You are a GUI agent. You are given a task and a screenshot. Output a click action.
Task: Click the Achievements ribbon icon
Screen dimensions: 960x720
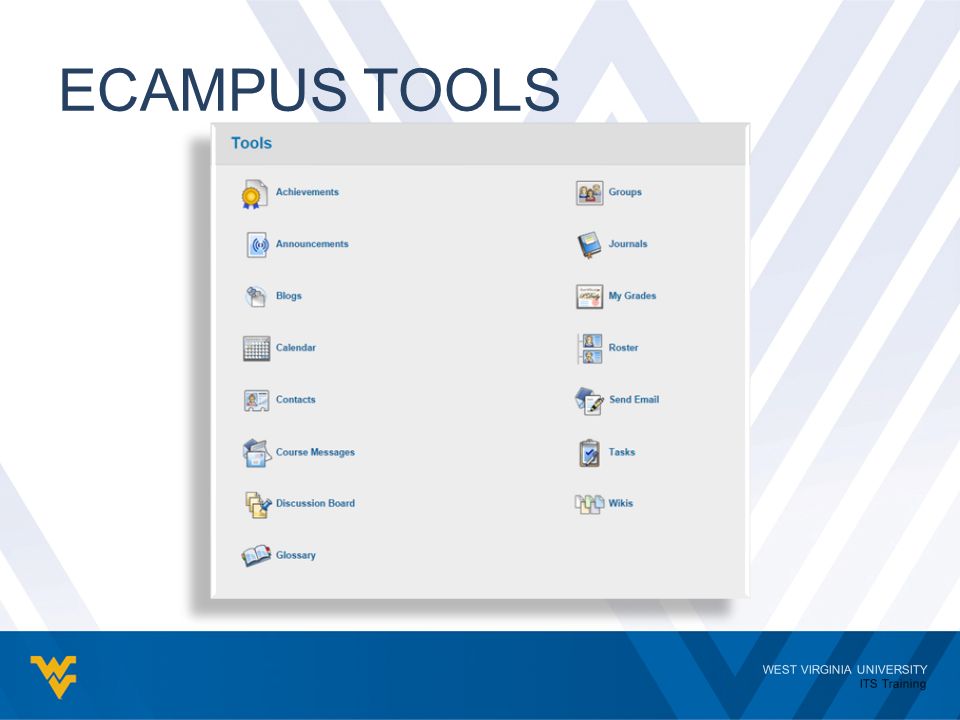click(x=255, y=194)
